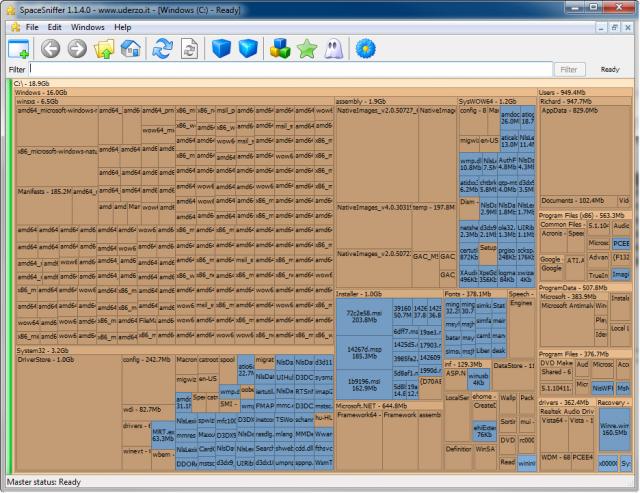Image resolution: width=640 pixels, height=493 pixels.
Task: Open the Help menu
Action: pos(122,27)
